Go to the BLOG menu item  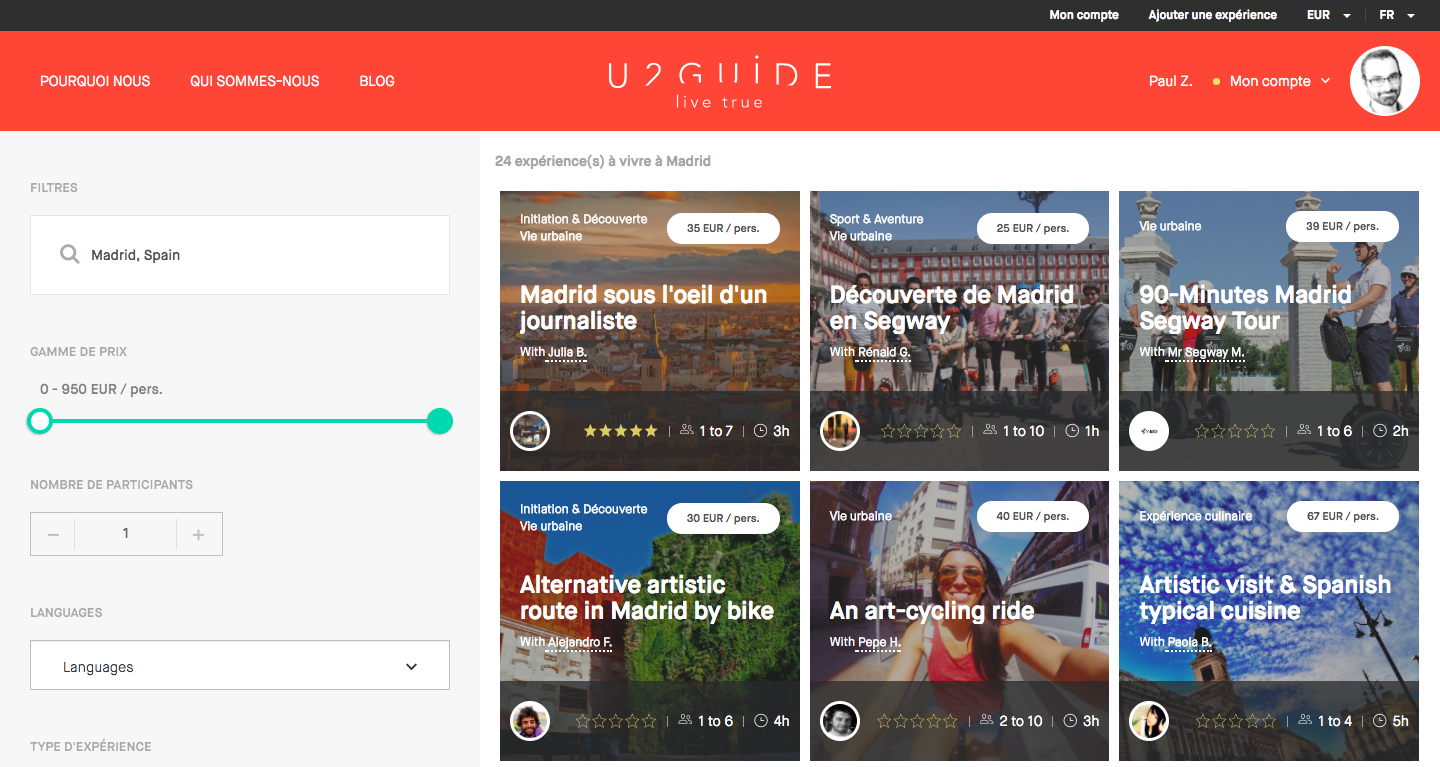[377, 81]
